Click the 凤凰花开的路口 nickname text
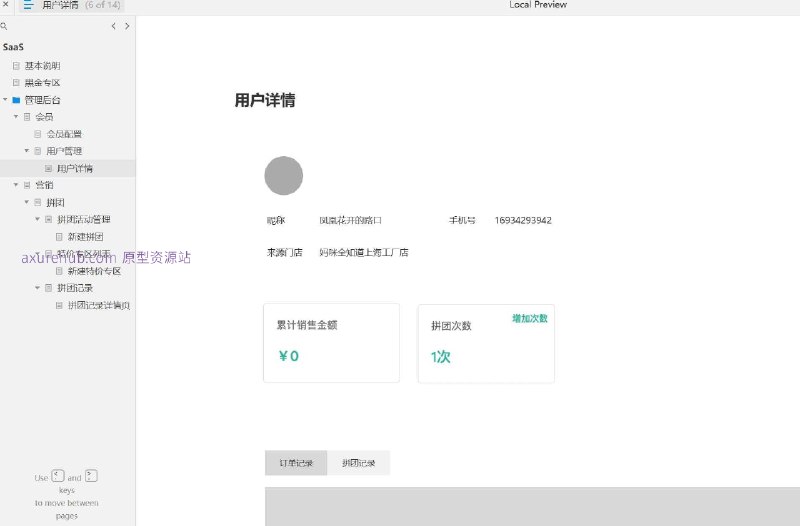The width and height of the screenshot is (800, 526). [x=351, y=220]
